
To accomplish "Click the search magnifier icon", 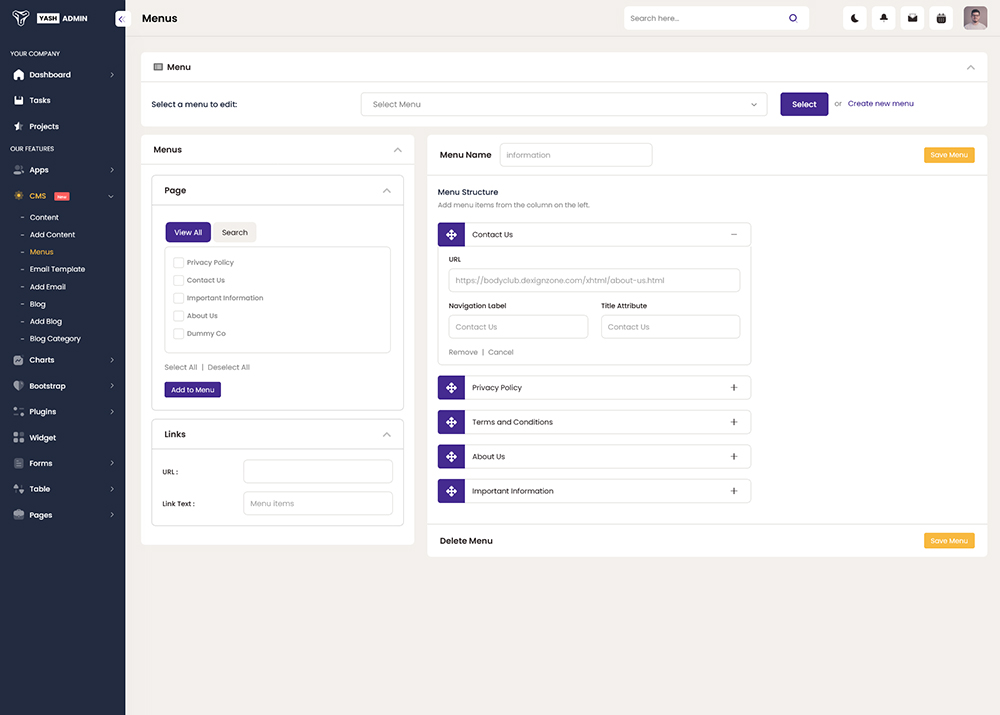I will (793, 18).
